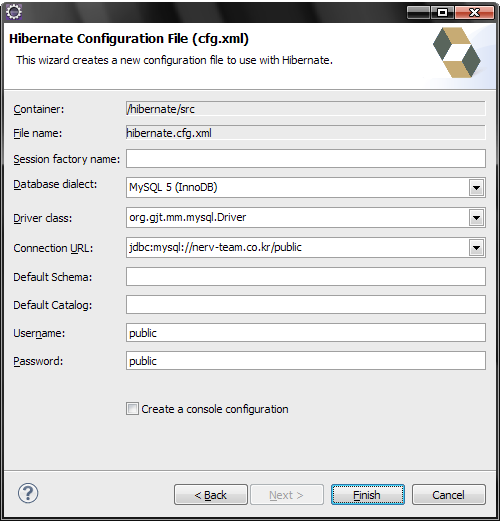500x521 pixels.
Task: Minimize the wizard window
Action: coord(419,13)
